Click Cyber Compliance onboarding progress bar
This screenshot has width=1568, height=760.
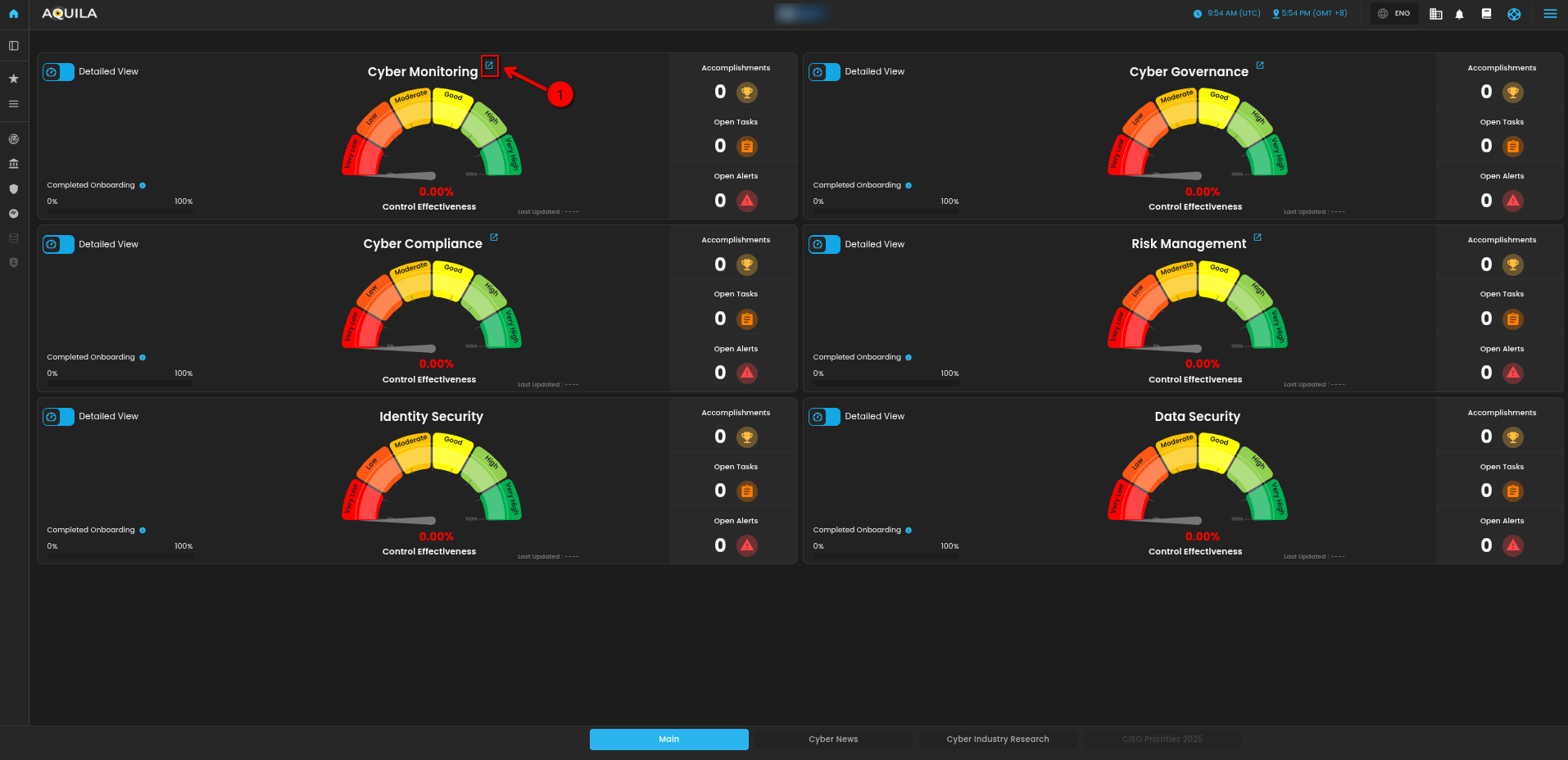tap(120, 382)
